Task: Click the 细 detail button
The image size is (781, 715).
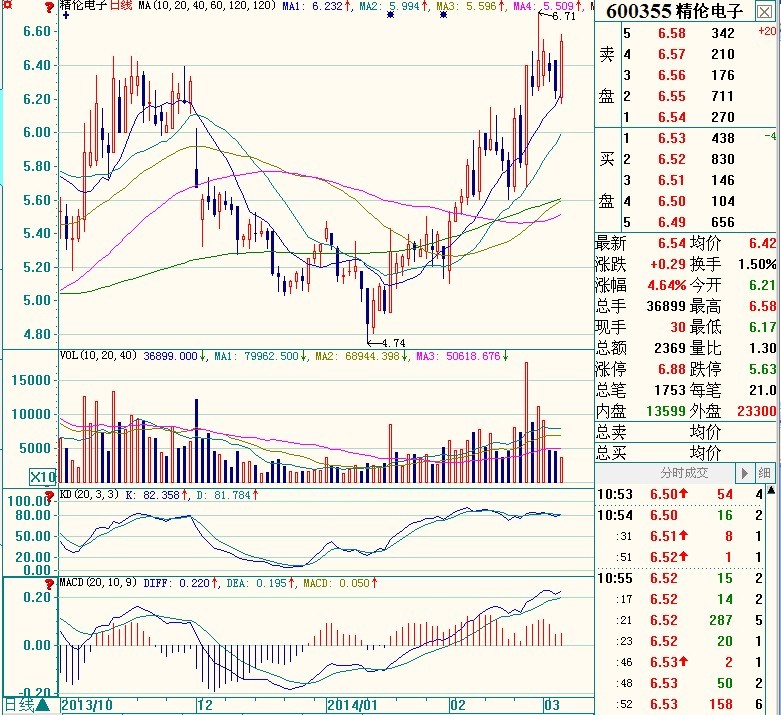Action: 765,473
